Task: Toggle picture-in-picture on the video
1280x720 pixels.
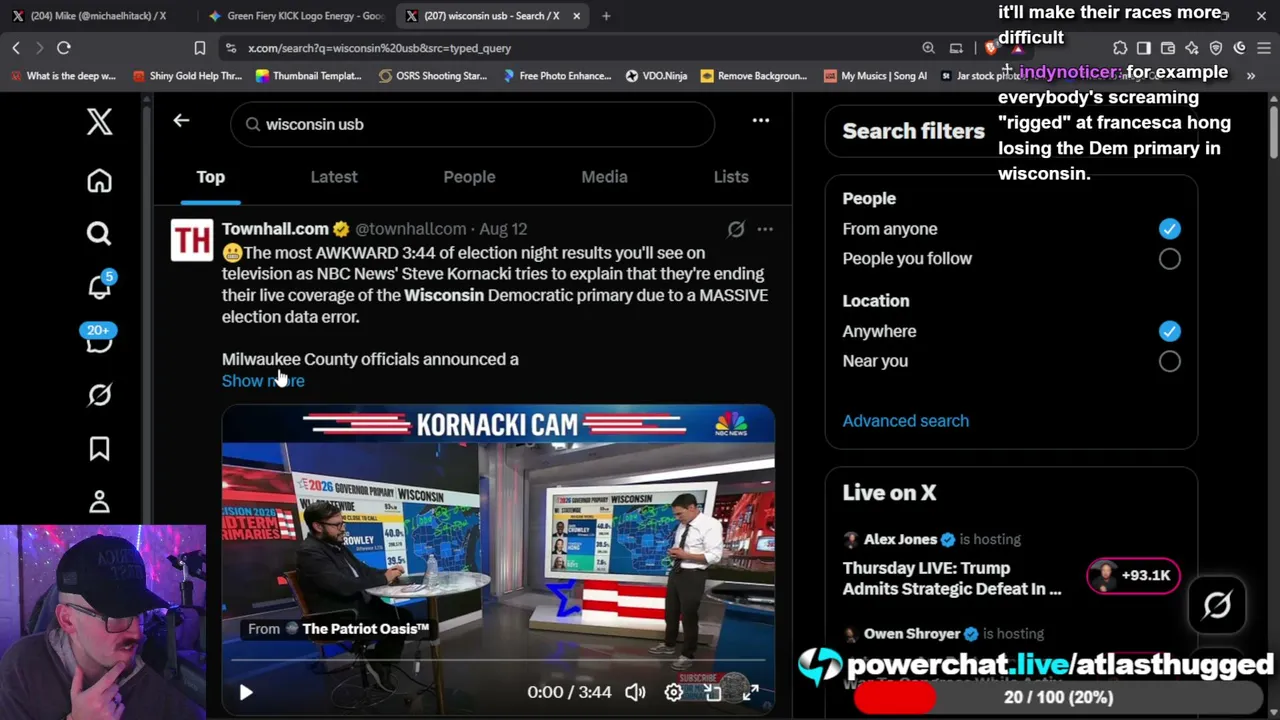Action: (x=713, y=692)
